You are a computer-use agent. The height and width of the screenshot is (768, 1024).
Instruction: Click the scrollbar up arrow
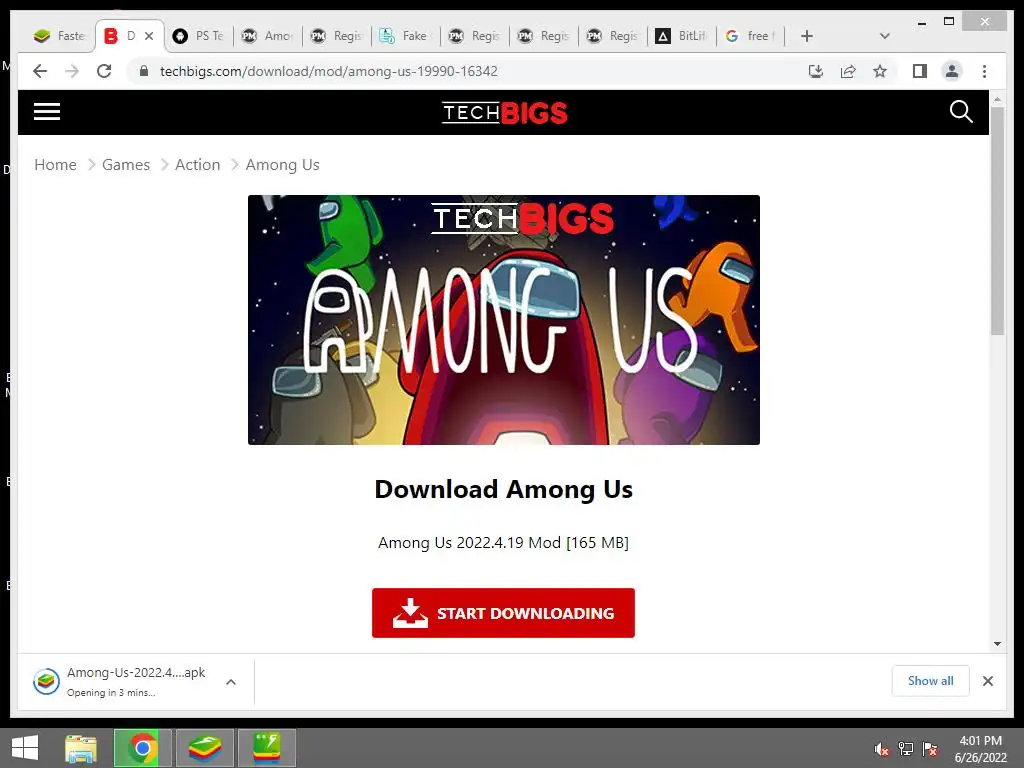997,99
